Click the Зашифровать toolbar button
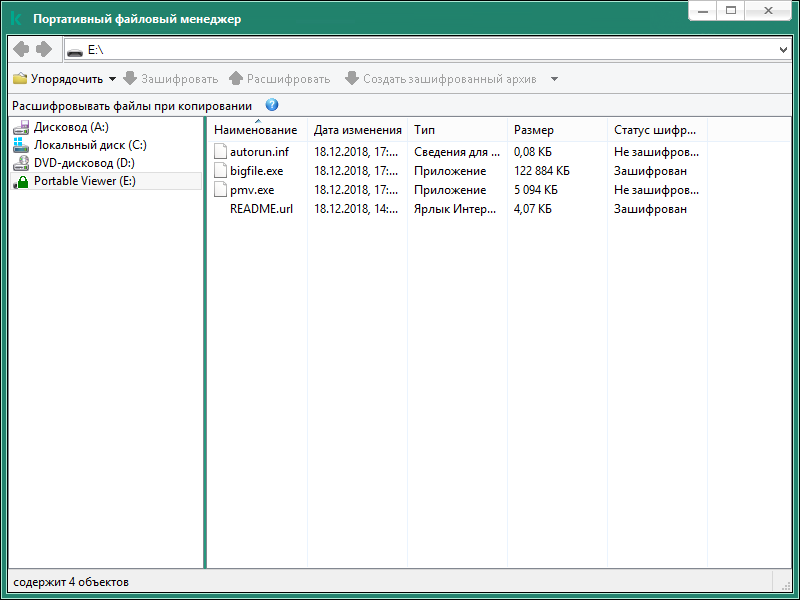Viewport: 800px width, 600px height. 171,79
